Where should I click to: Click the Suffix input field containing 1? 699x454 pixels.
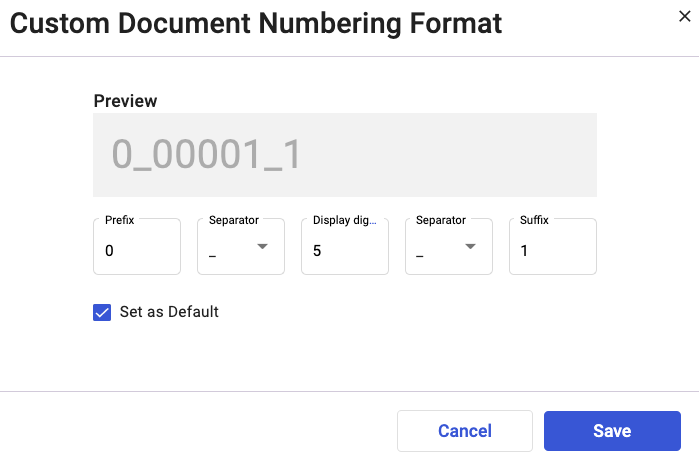click(x=553, y=247)
